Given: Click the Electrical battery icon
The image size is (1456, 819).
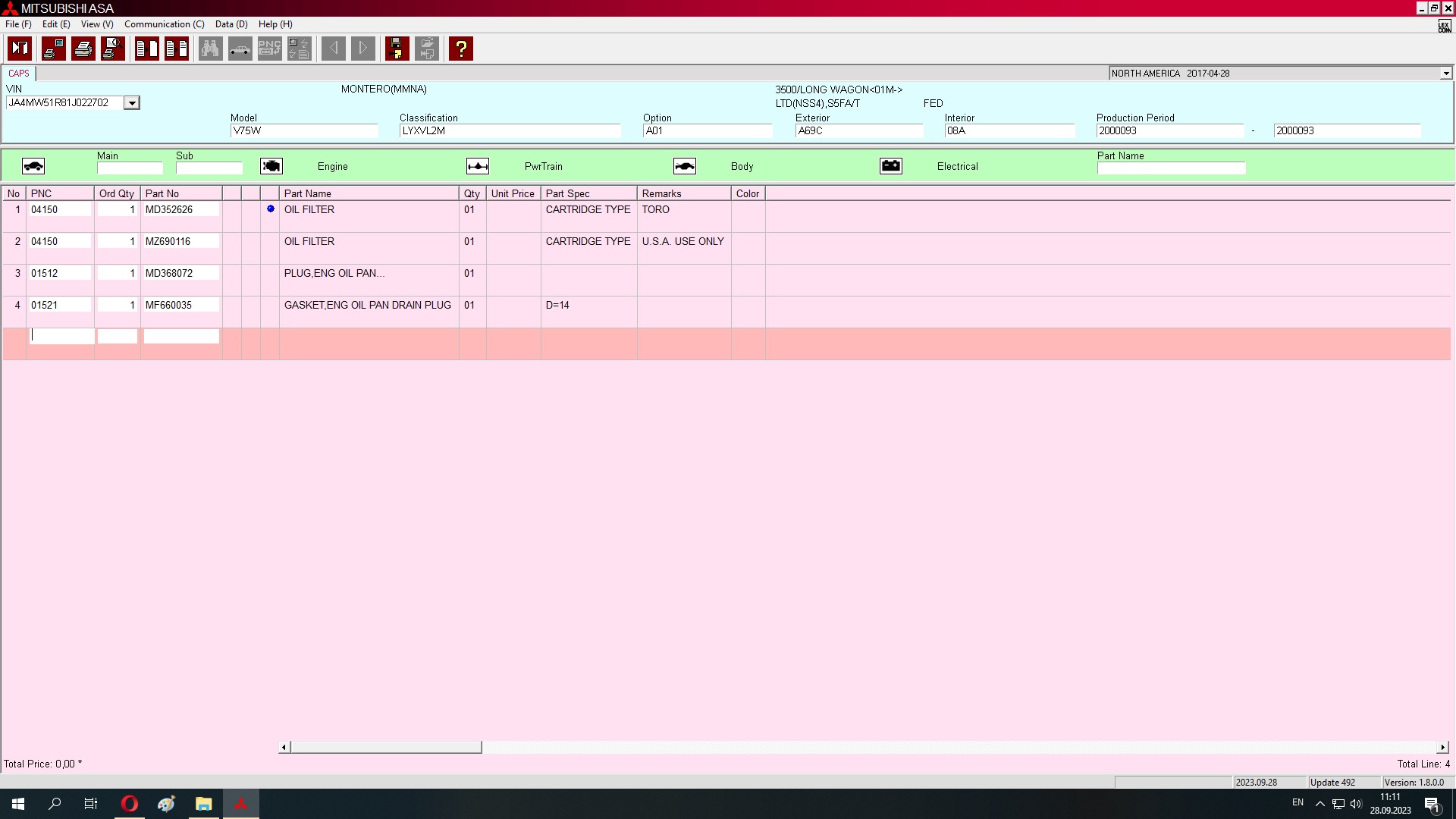Looking at the screenshot, I should tap(890, 166).
